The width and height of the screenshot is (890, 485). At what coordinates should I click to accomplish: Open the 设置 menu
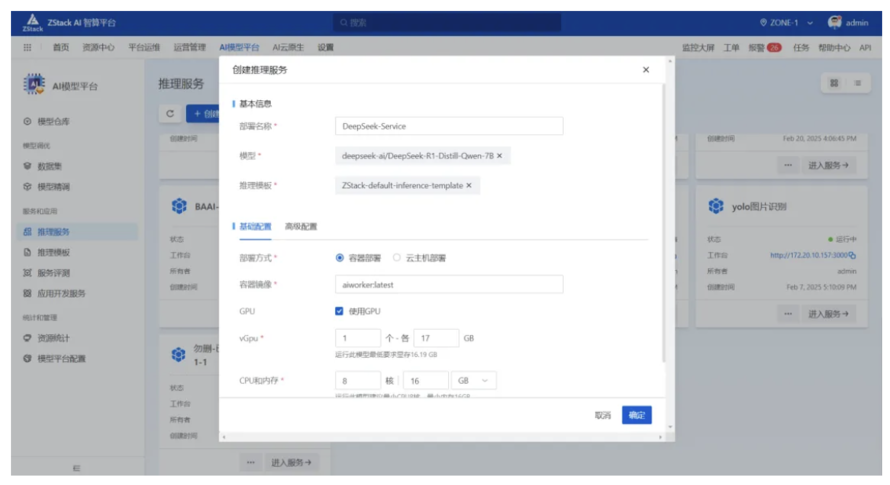click(x=326, y=47)
